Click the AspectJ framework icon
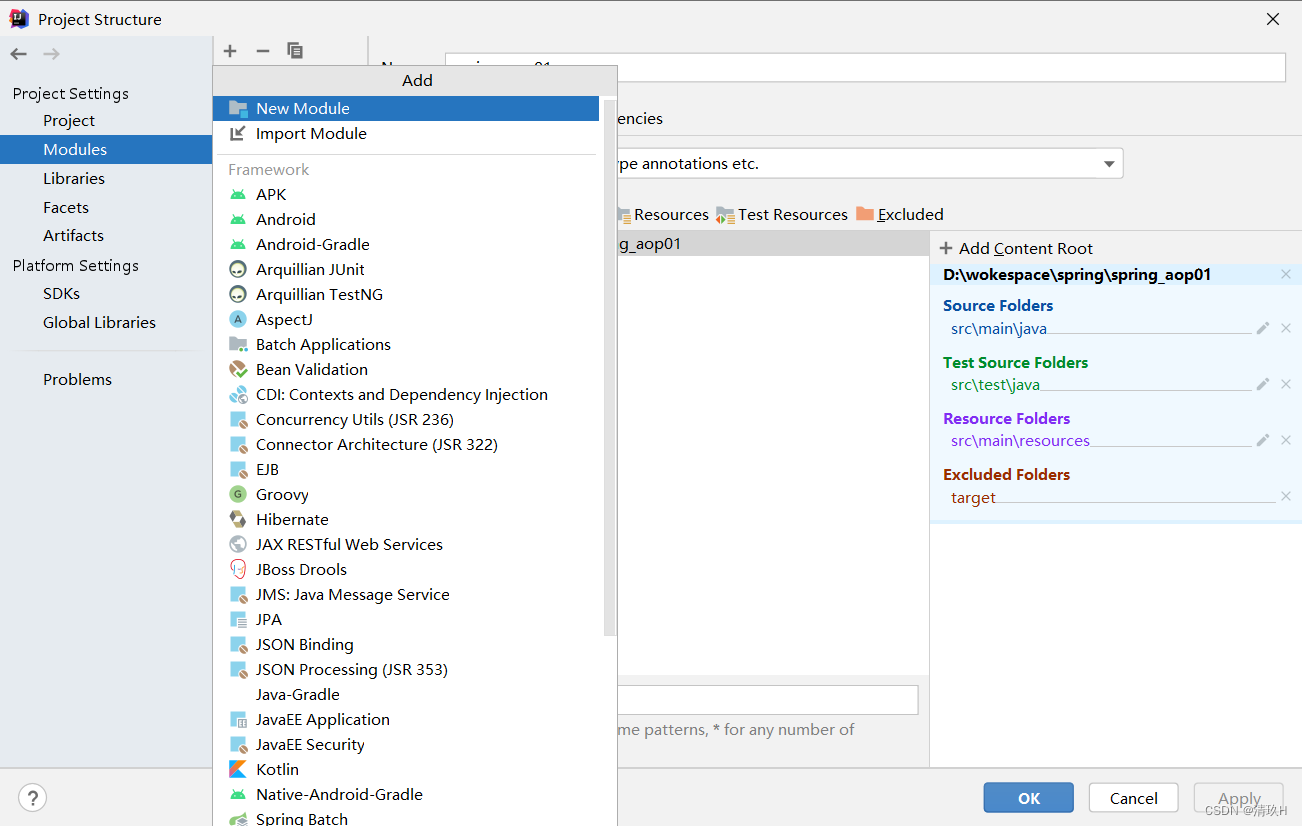The height and width of the screenshot is (826, 1302). (x=238, y=319)
